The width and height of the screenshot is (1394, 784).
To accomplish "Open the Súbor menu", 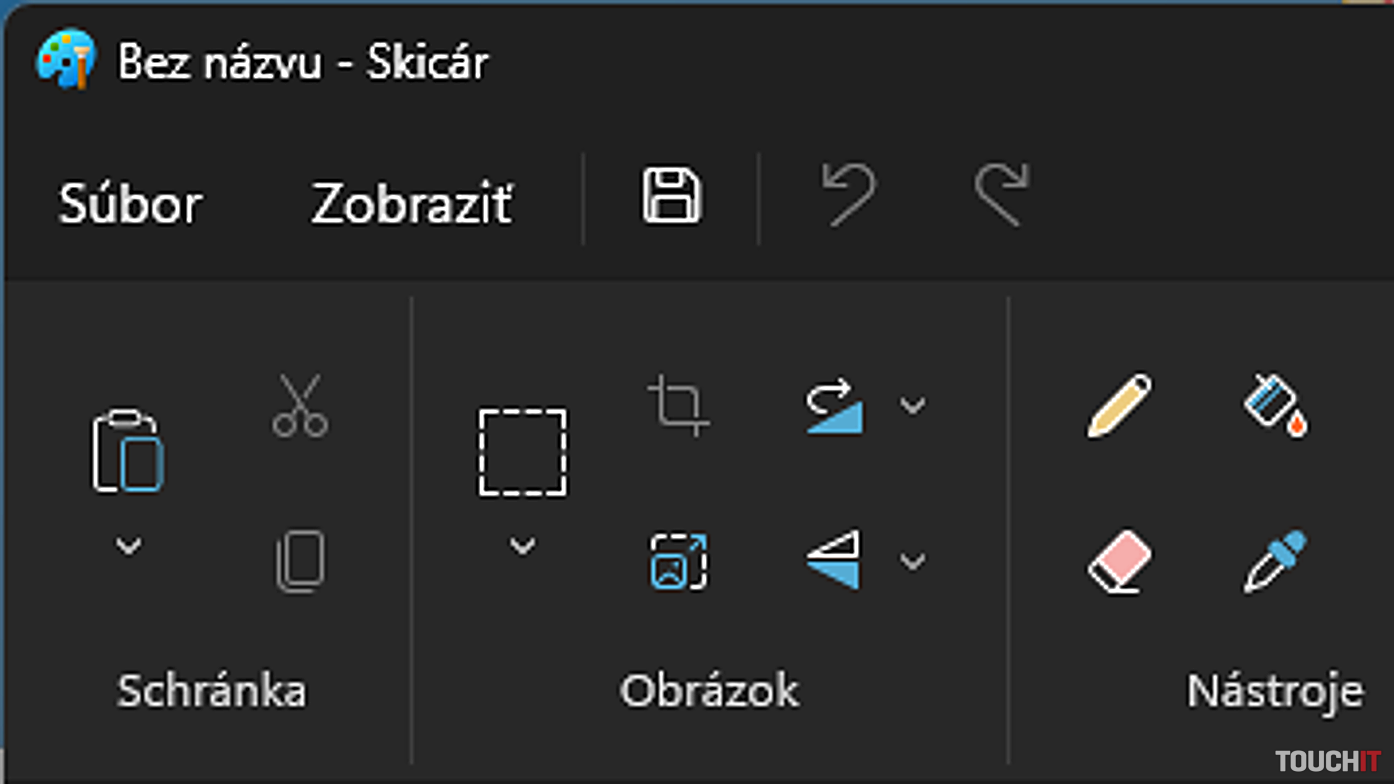I will (x=130, y=204).
